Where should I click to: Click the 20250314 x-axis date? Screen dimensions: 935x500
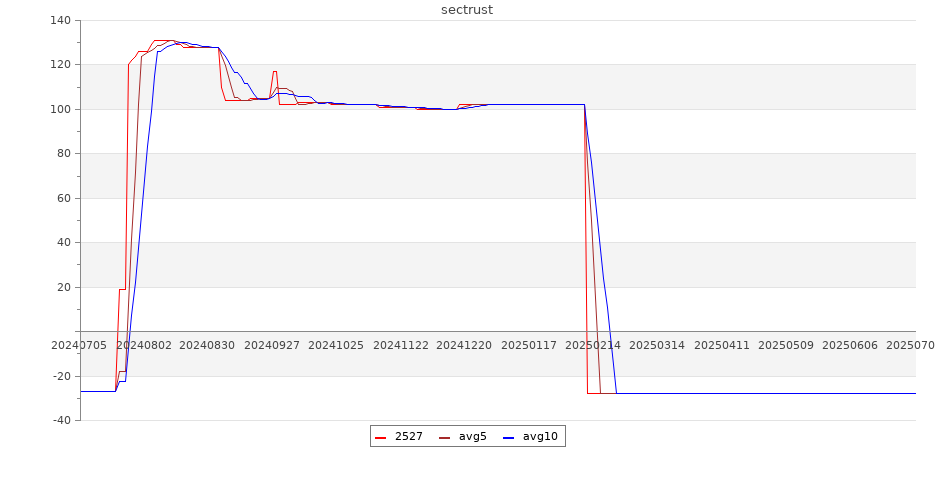[x=658, y=345]
